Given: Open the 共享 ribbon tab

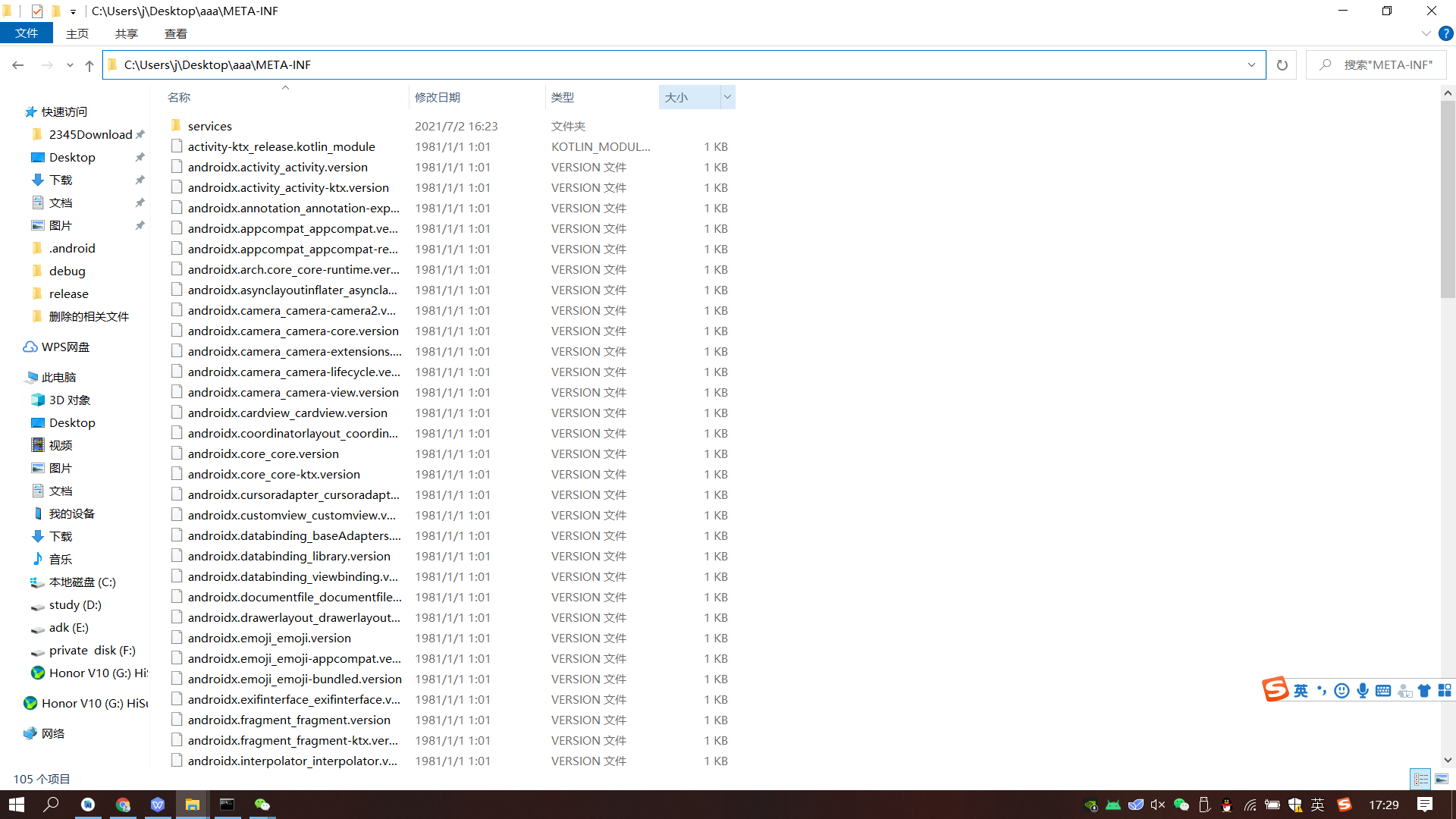Looking at the screenshot, I should pos(127,33).
